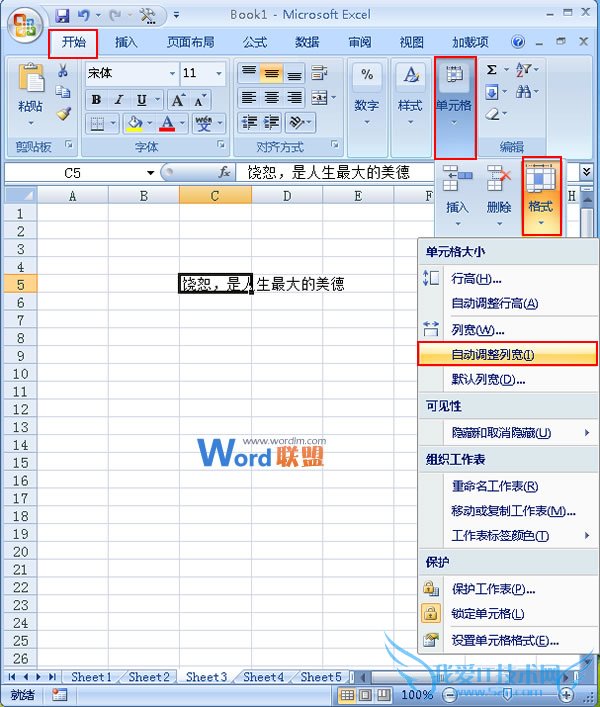This screenshot has width=600, height=707.
Task: Open Format (格式) dropdown
Action: click(541, 196)
